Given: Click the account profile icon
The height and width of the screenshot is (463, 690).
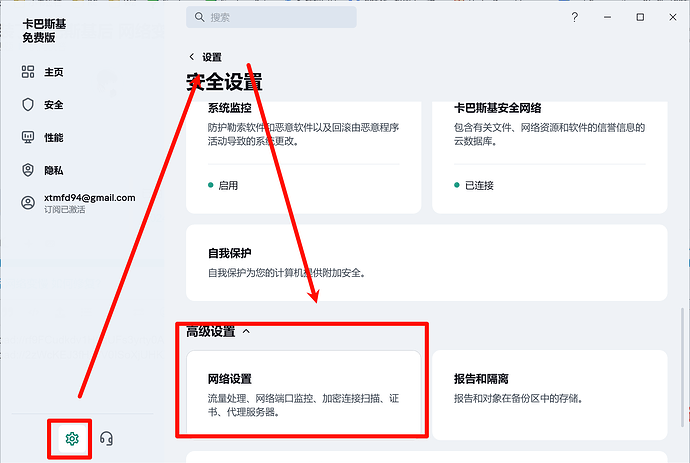Looking at the screenshot, I should [28, 203].
